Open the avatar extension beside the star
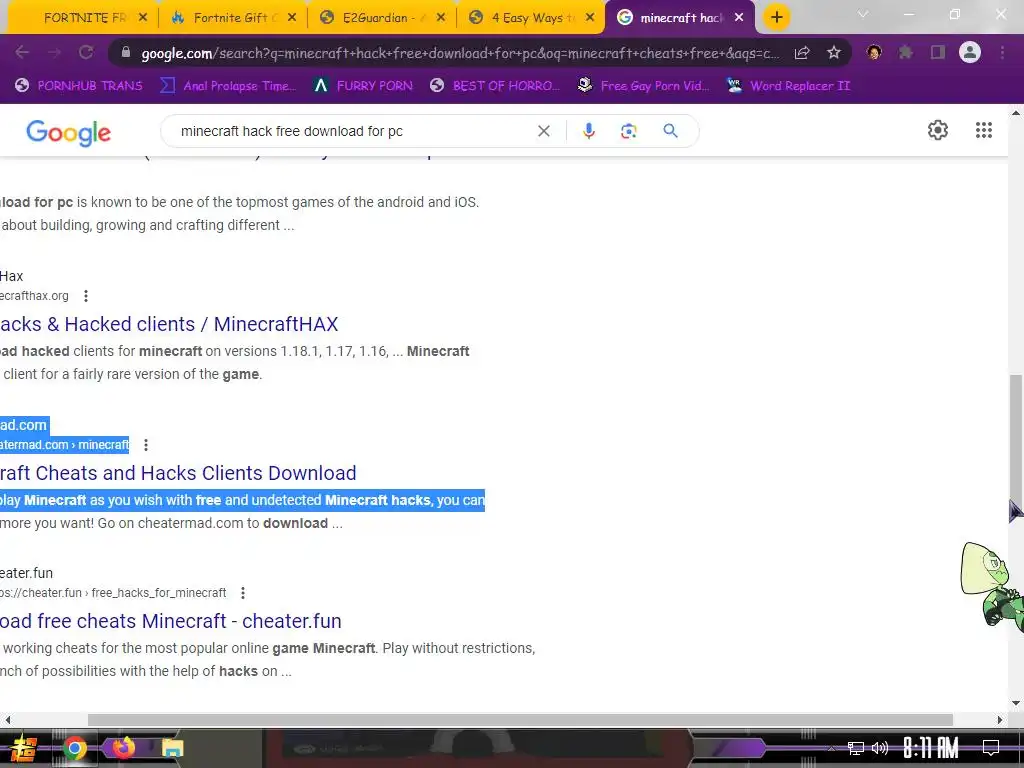1024x768 pixels. tap(874, 52)
